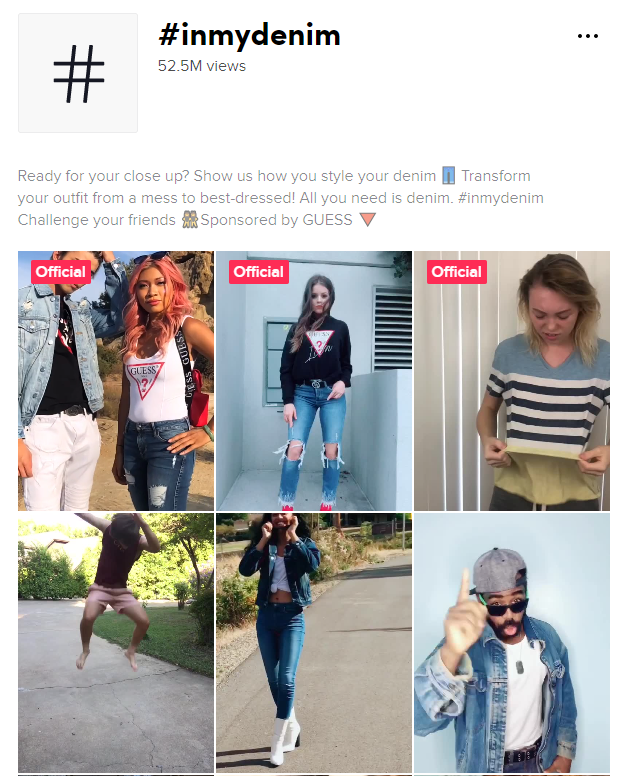The height and width of the screenshot is (776, 629).
Task: Open video of woman in white boots
Action: click(314, 642)
